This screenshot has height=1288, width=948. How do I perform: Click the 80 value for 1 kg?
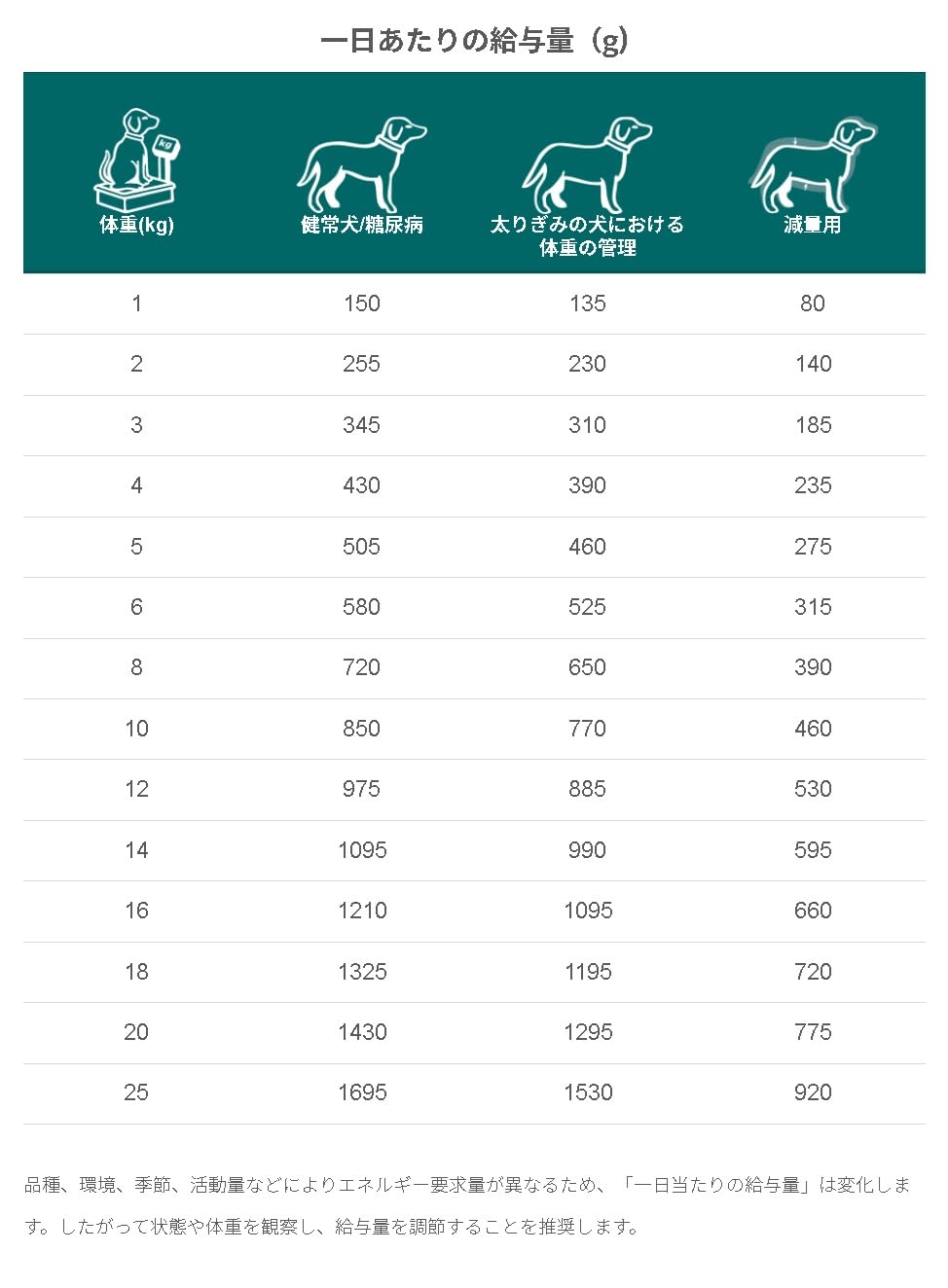[813, 304]
